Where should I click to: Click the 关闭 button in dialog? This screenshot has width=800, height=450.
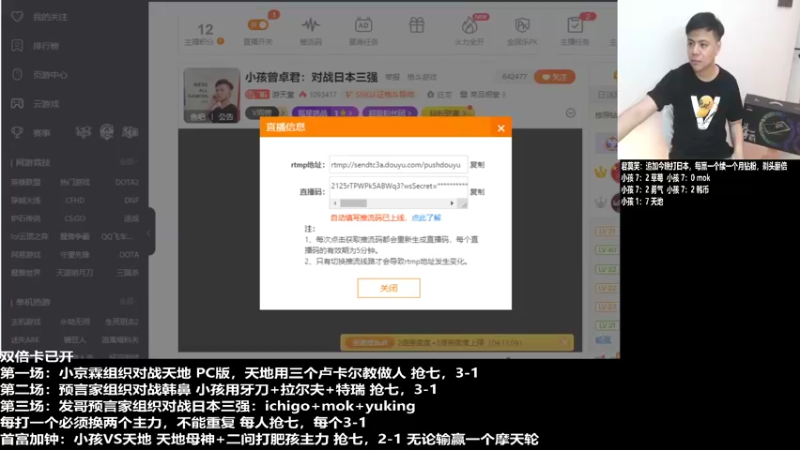(389, 288)
